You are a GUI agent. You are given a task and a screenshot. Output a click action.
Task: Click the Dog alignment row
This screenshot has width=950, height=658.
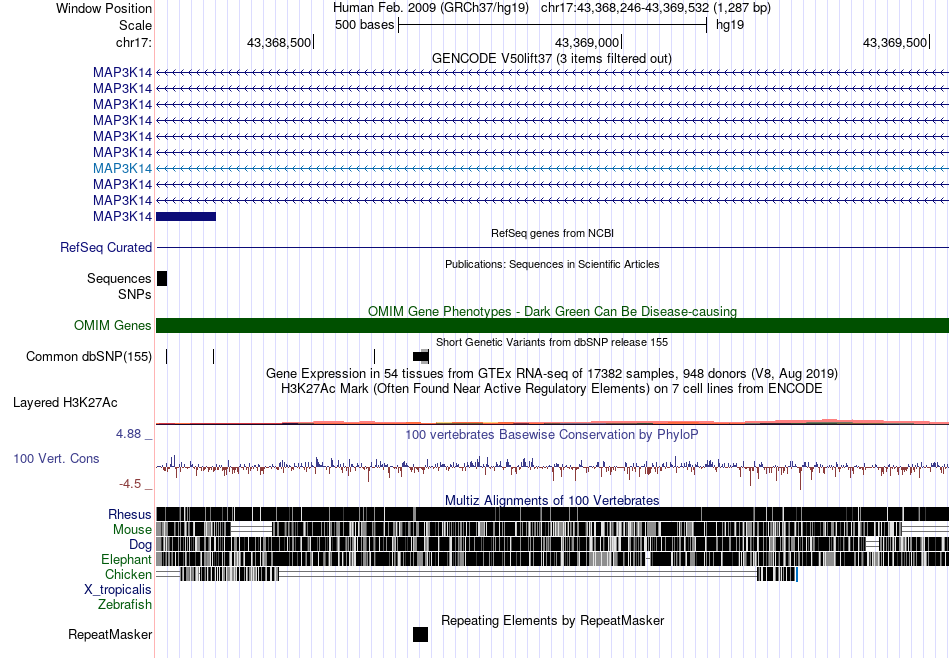pyautogui.click(x=553, y=544)
